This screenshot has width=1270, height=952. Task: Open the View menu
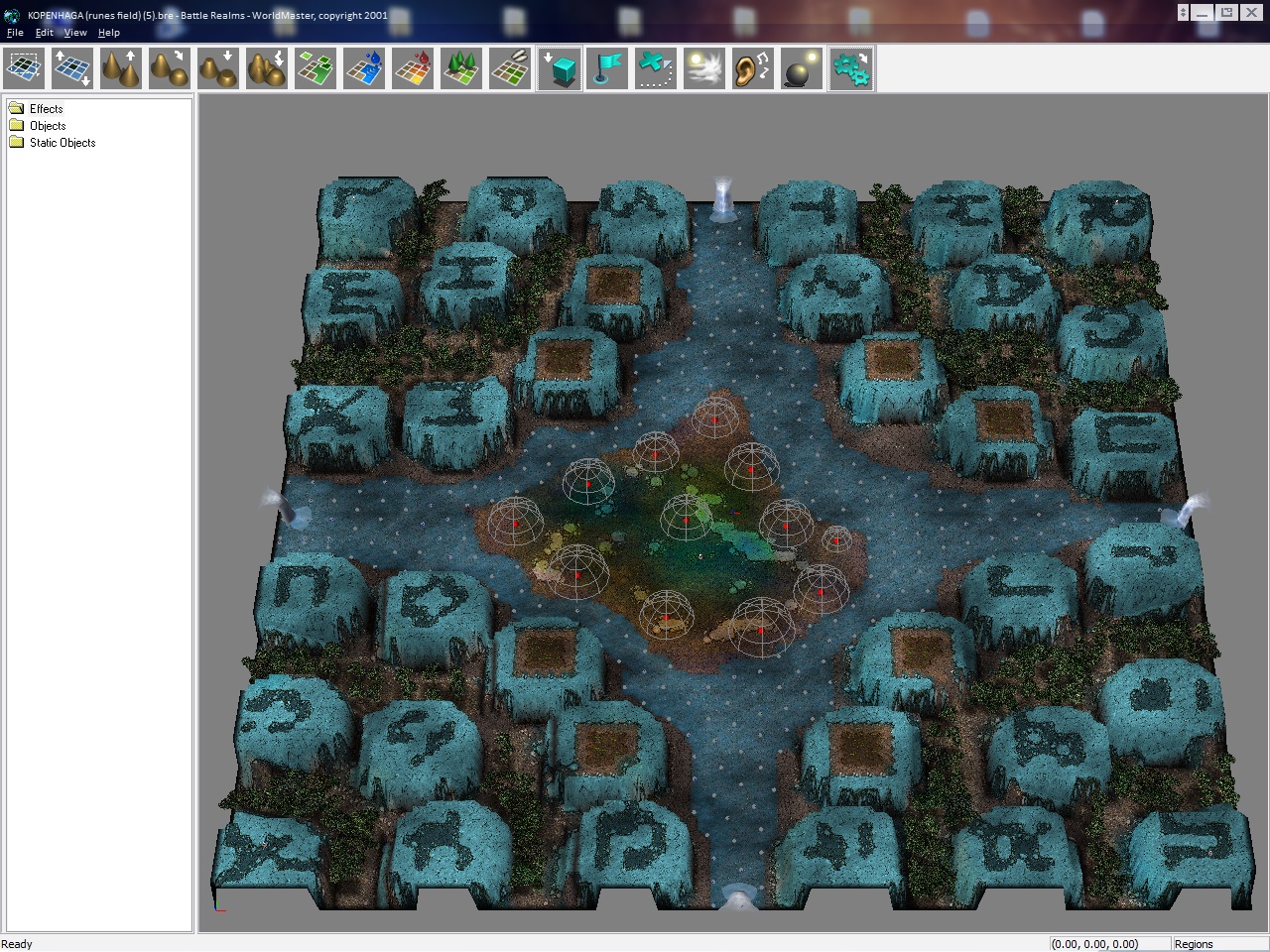[x=75, y=33]
